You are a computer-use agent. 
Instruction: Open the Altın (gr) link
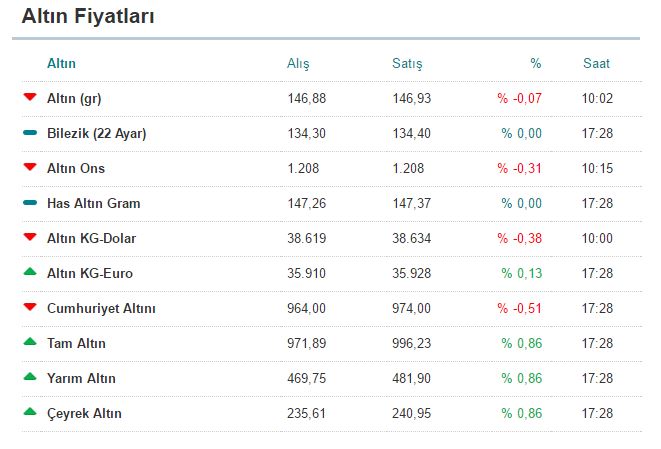(x=74, y=98)
